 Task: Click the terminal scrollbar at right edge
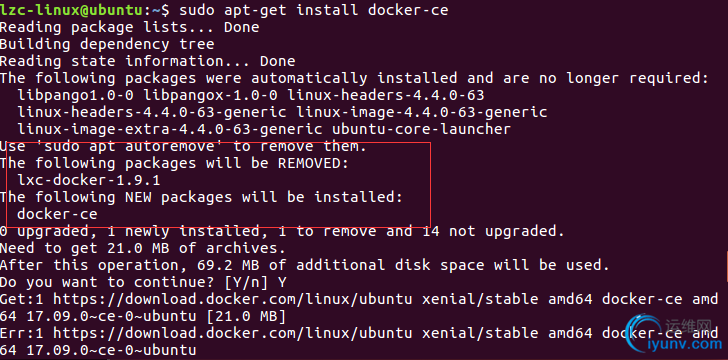click(726, 265)
